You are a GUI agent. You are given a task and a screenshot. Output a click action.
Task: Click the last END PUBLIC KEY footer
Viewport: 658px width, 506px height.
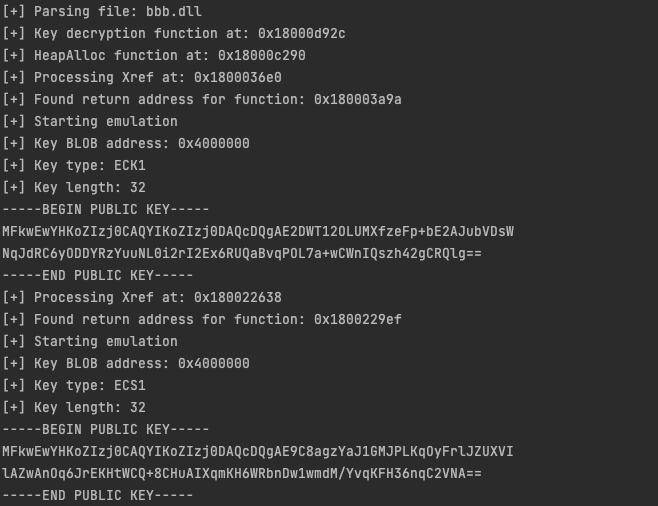(98, 495)
